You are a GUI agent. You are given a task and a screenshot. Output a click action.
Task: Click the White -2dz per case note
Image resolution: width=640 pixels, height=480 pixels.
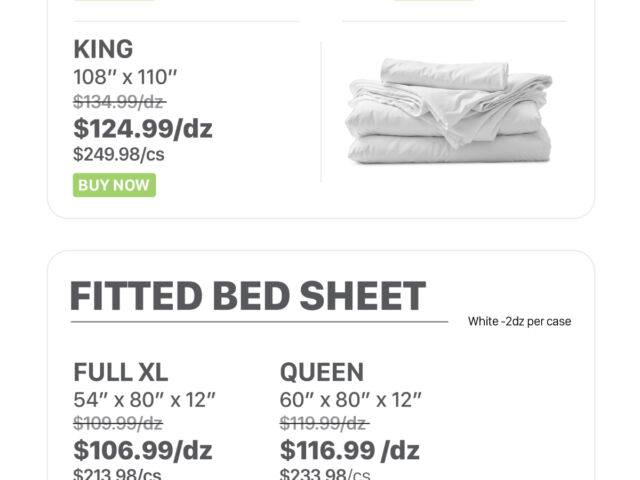point(519,322)
